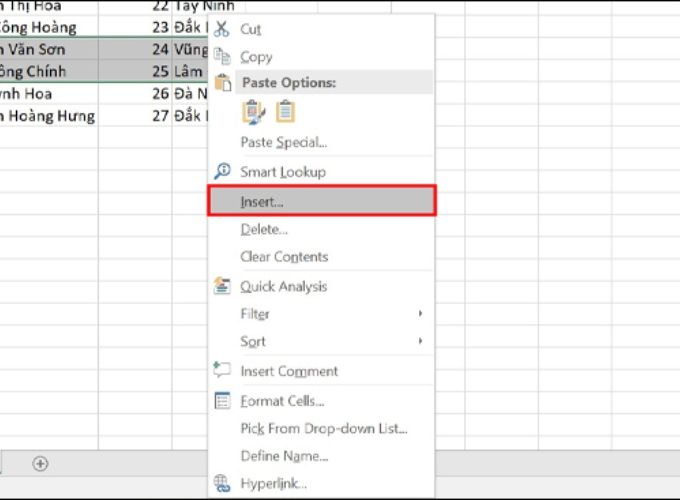The width and height of the screenshot is (680, 500).
Task: Choose the Keep Source Formatting paste icon
Action: (x=253, y=112)
